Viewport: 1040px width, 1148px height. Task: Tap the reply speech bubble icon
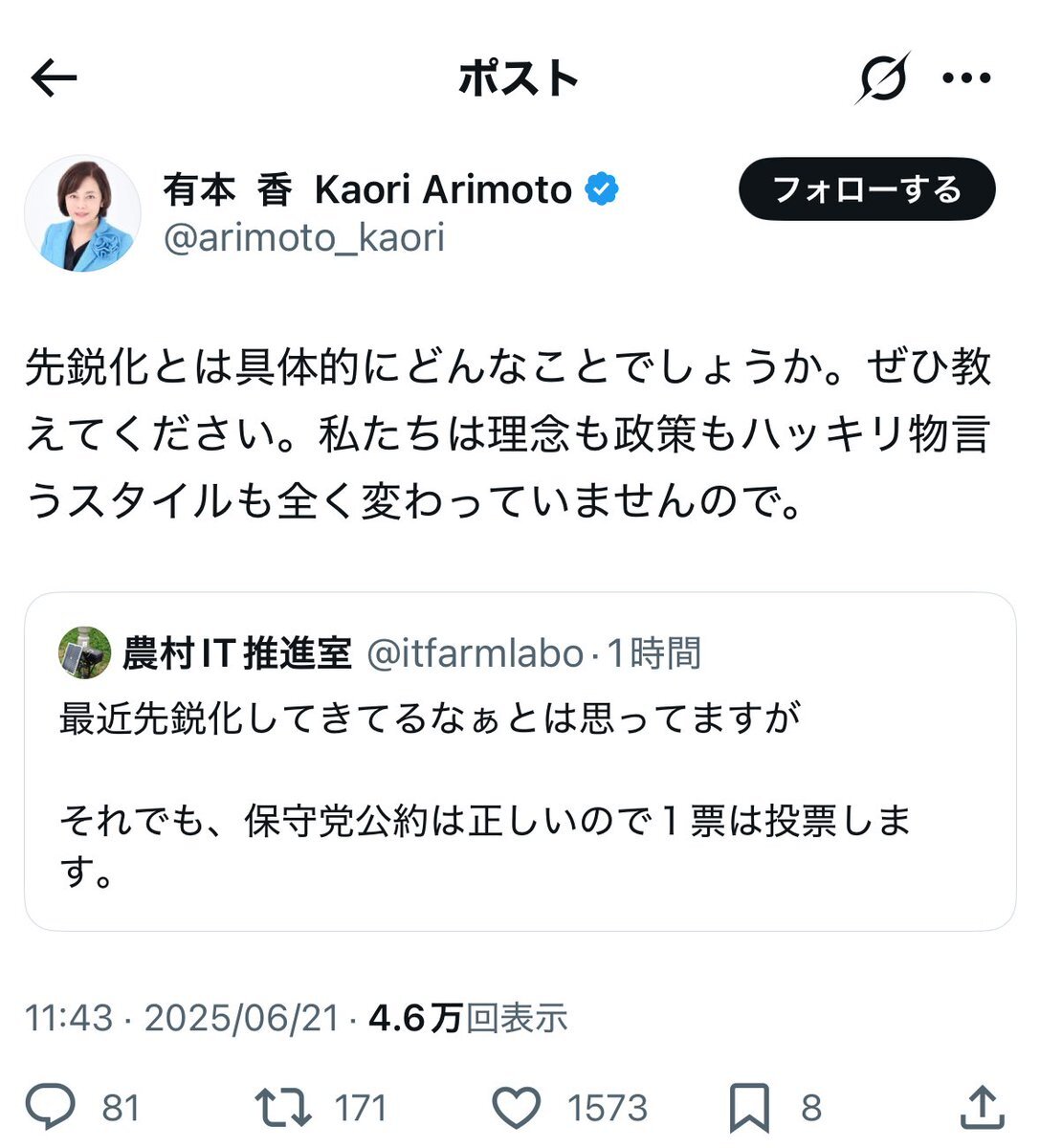(50, 1108)
